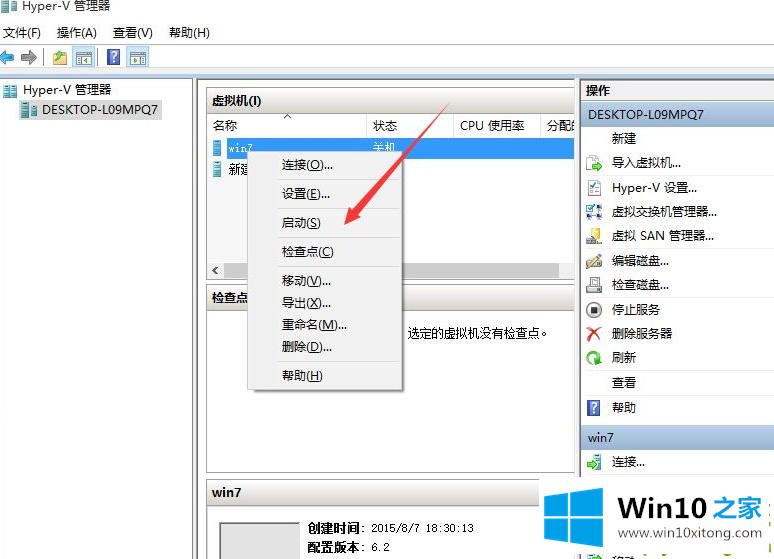Click 刷新 (Refresh) in the actions pane
Image resolution: width=774 pixels, height=559 pixels.
coord(623,357)
